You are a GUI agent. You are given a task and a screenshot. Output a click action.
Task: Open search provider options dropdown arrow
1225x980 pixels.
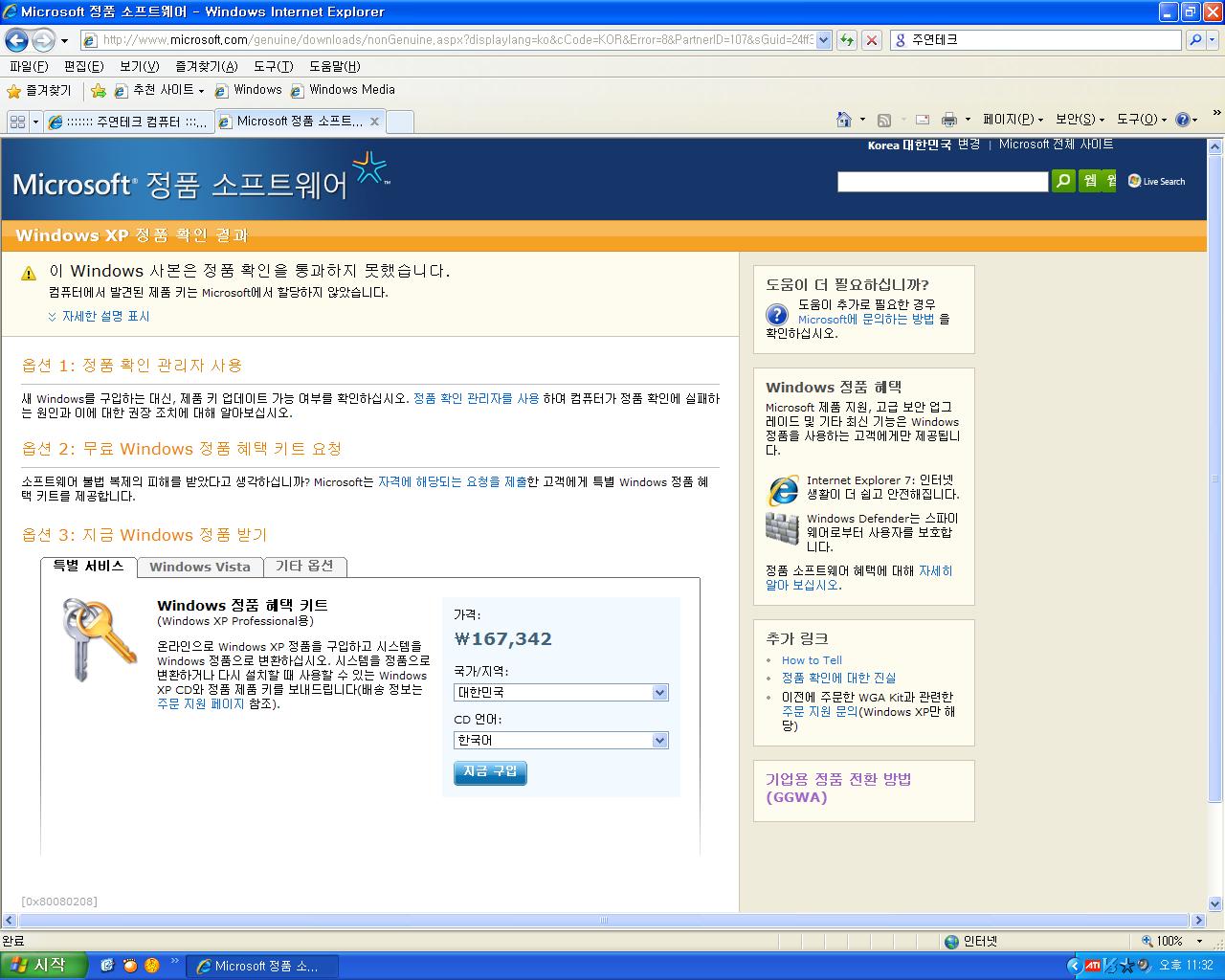tap(1214, 40)
